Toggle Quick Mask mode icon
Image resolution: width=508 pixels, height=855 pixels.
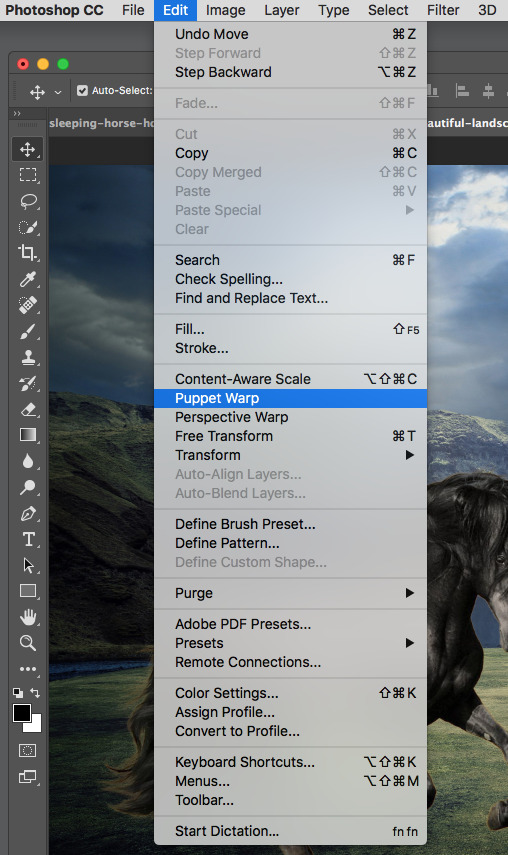[x=28, y=751]
